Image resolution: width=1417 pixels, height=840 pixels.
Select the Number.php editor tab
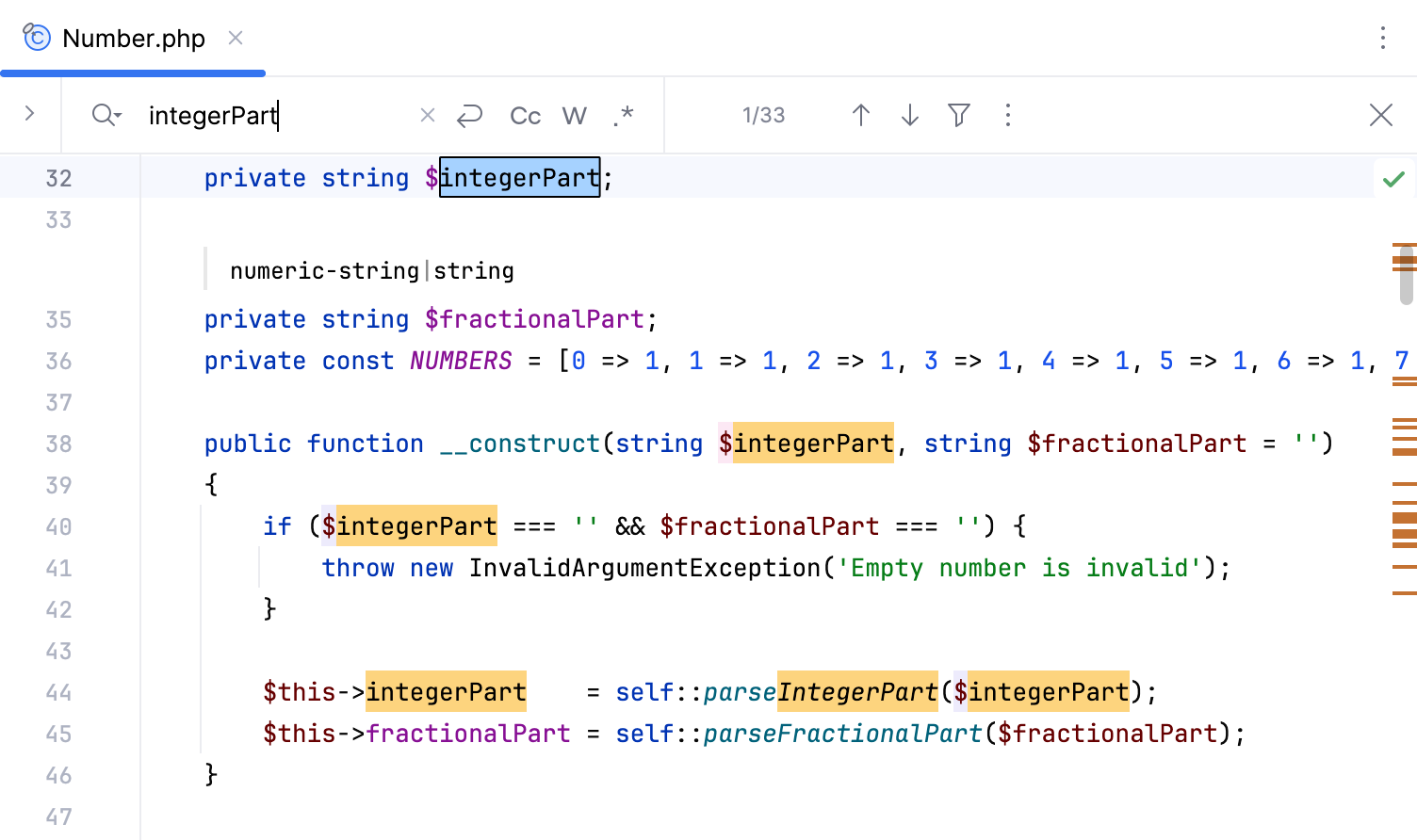[x=132, y=38]
